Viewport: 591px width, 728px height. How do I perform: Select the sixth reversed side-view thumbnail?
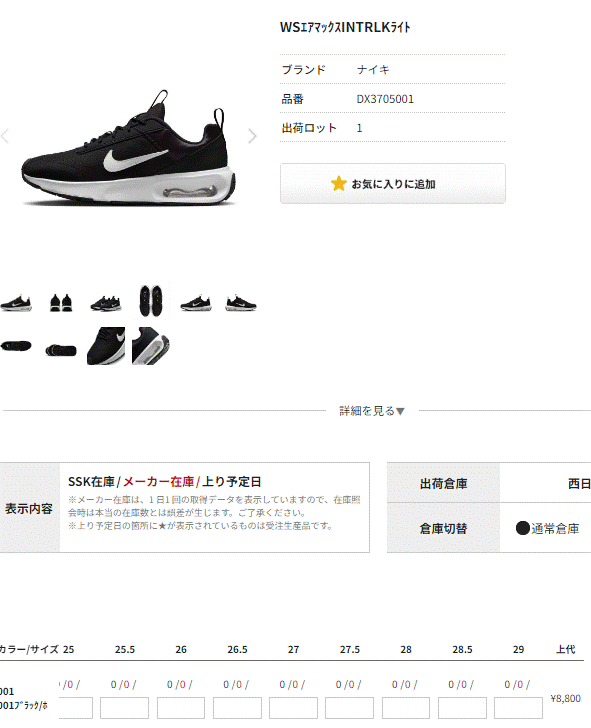click(x=240, y=303)
